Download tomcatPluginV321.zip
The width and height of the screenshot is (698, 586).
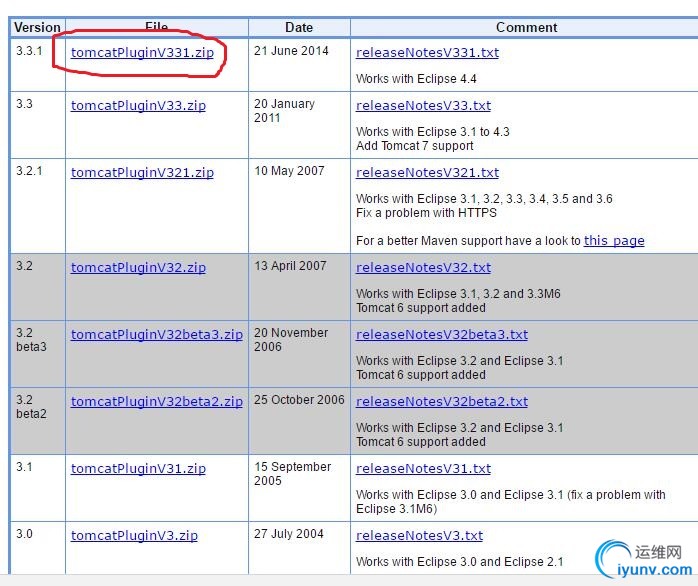coord(142,172)
